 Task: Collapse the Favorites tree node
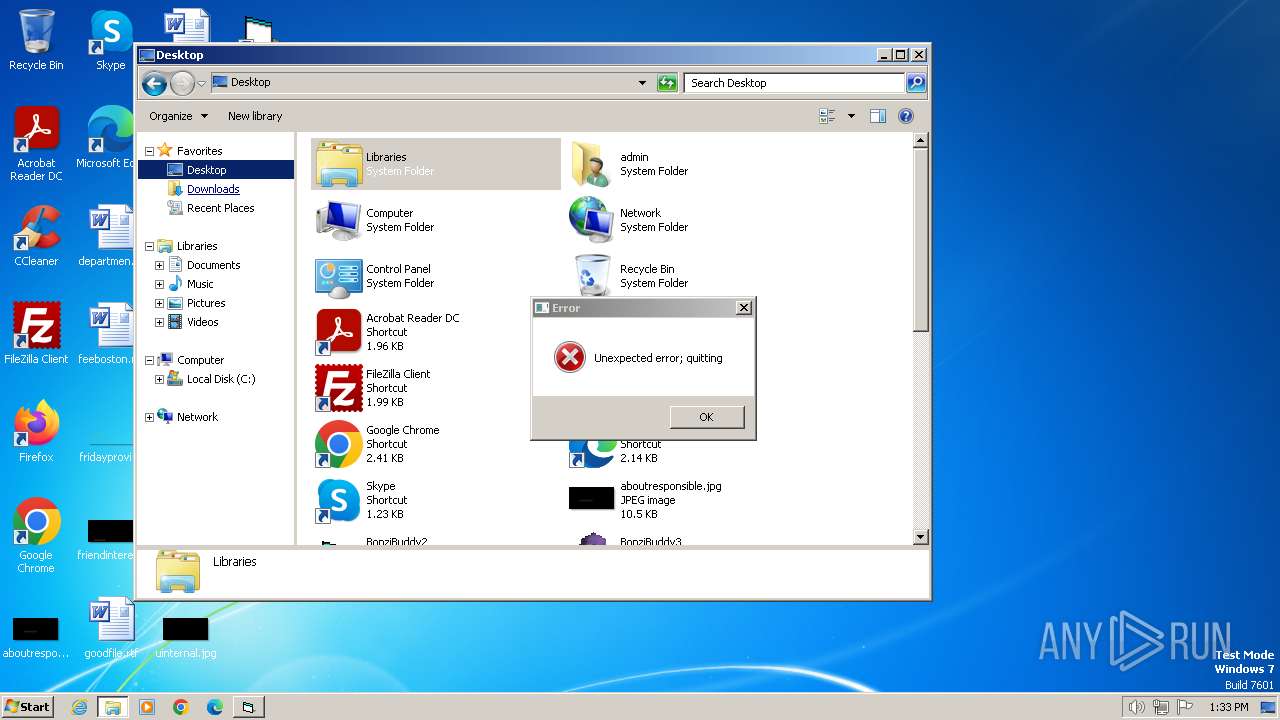[x=149, y=151]
